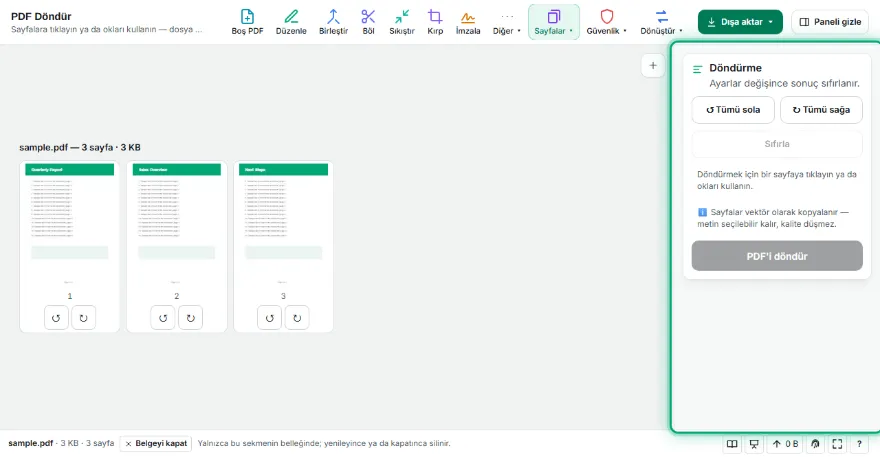The height and width of the screenshot is (457, 880).
Task: Click the 'Sayfalara tıklayın ya da okları kullanın' subtitle
Action: tap(107, 29)
